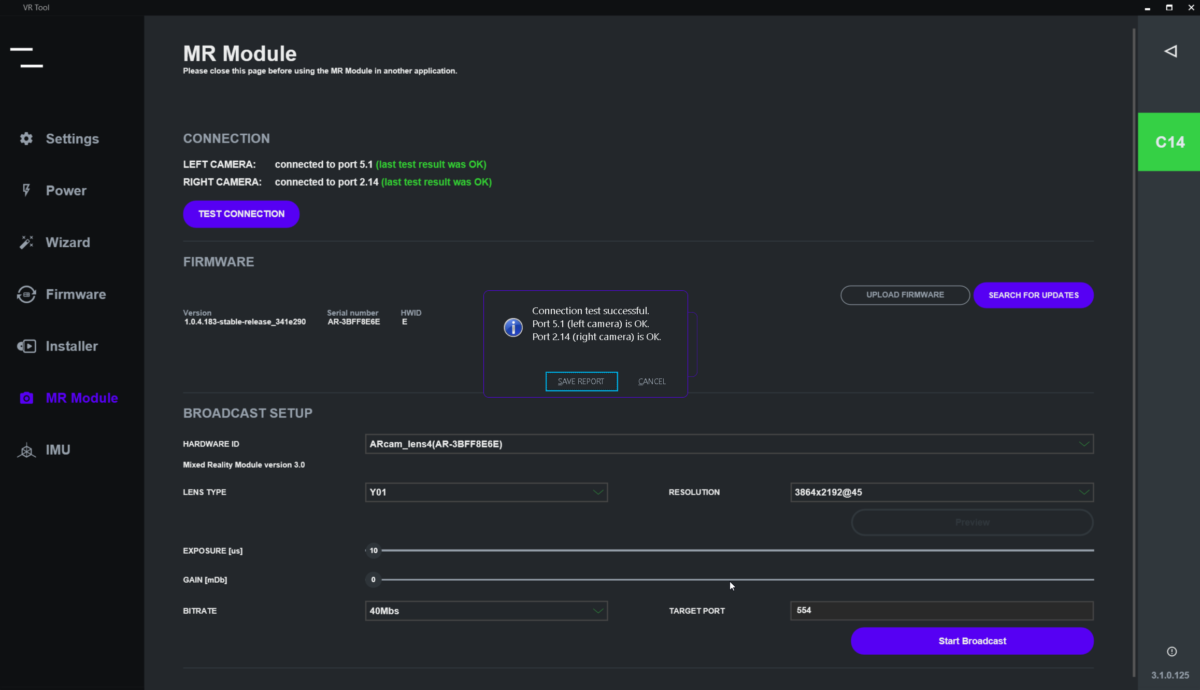
Task: Click the Wizard wand icon
Action: point(27,242)
